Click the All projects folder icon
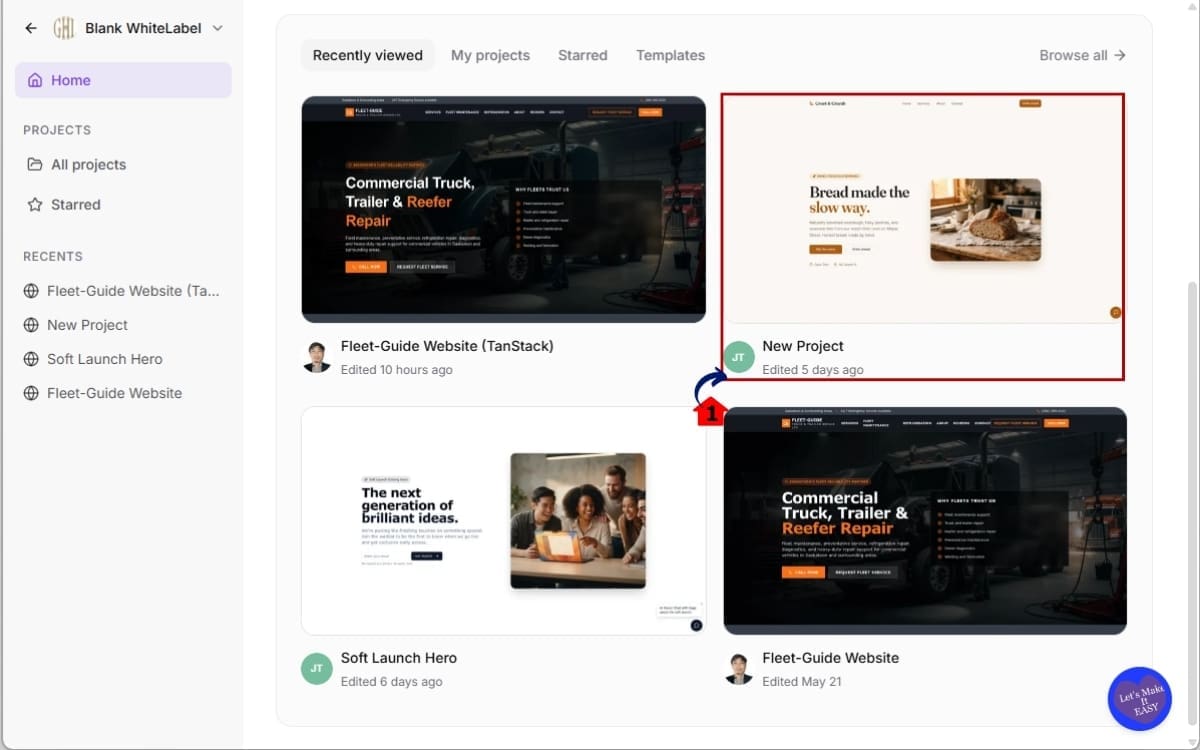The image size is (1200, 750). (35, 164)
